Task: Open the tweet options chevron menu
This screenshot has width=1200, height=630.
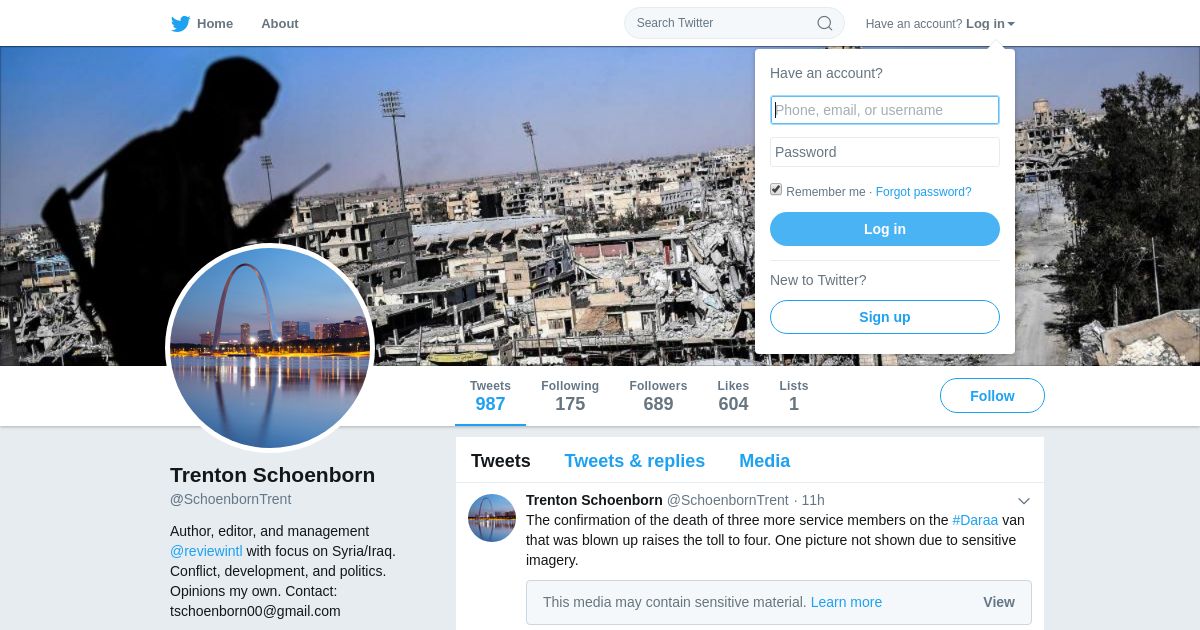Action: coord(1024,501)
